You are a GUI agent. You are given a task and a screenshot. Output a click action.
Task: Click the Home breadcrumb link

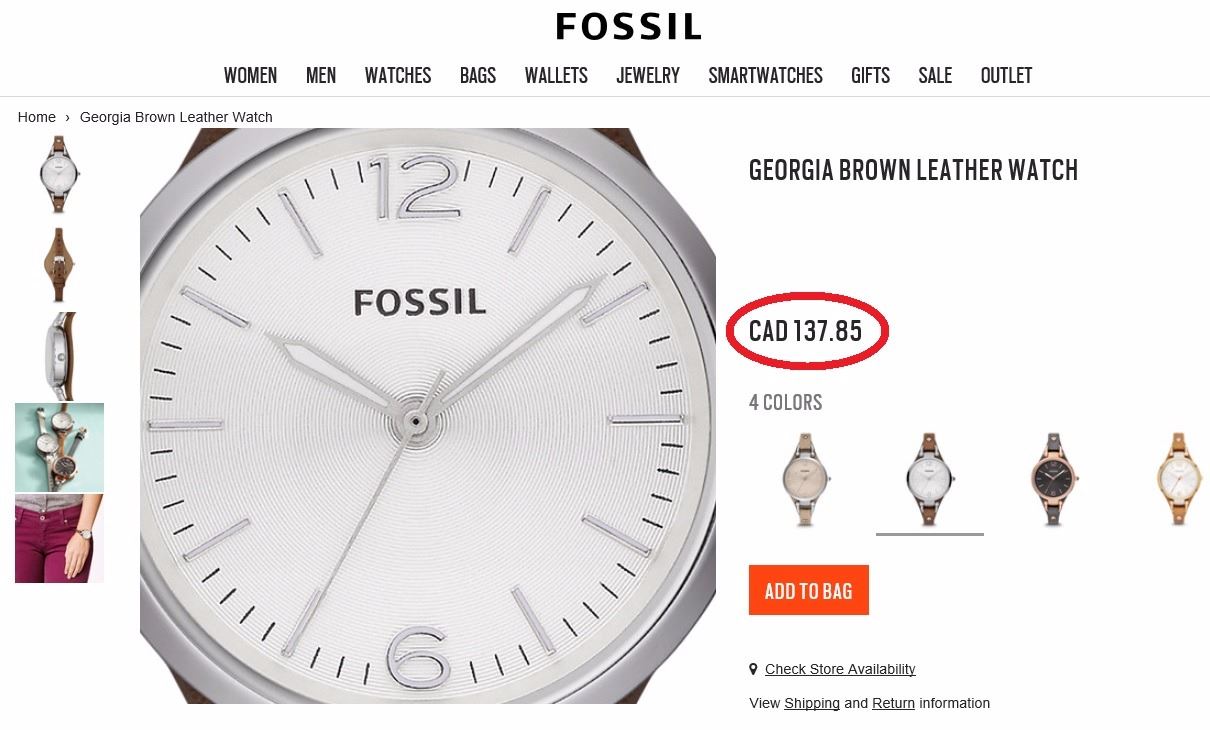(37, 117)
